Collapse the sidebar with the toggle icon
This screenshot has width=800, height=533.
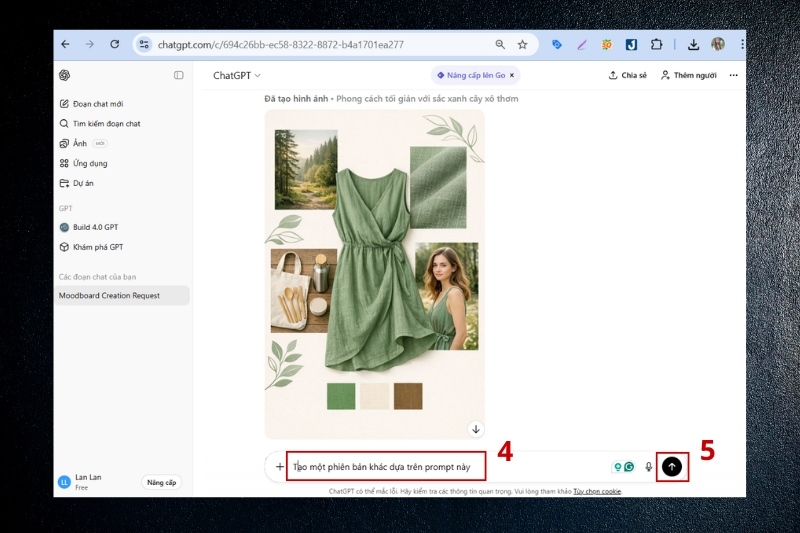click(x=179, y=75)
